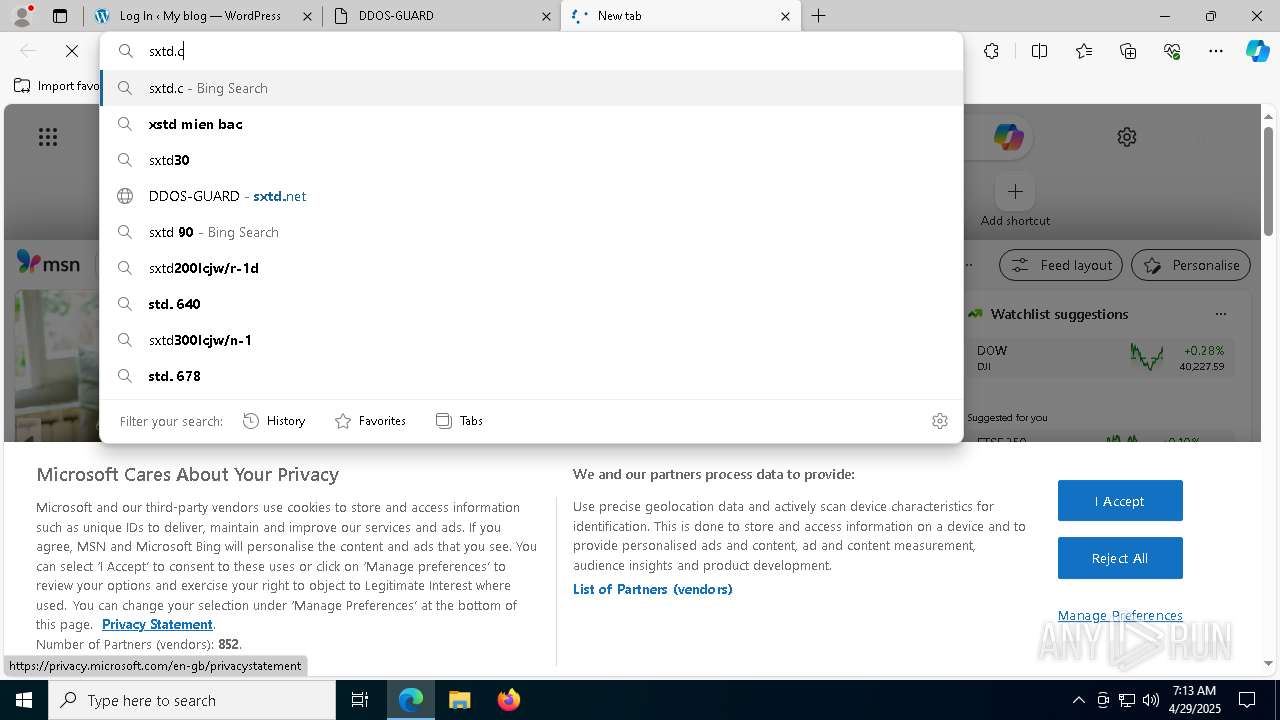Select suggestion 'sxtd300lcjw/n-1'

tap(531, 340)
